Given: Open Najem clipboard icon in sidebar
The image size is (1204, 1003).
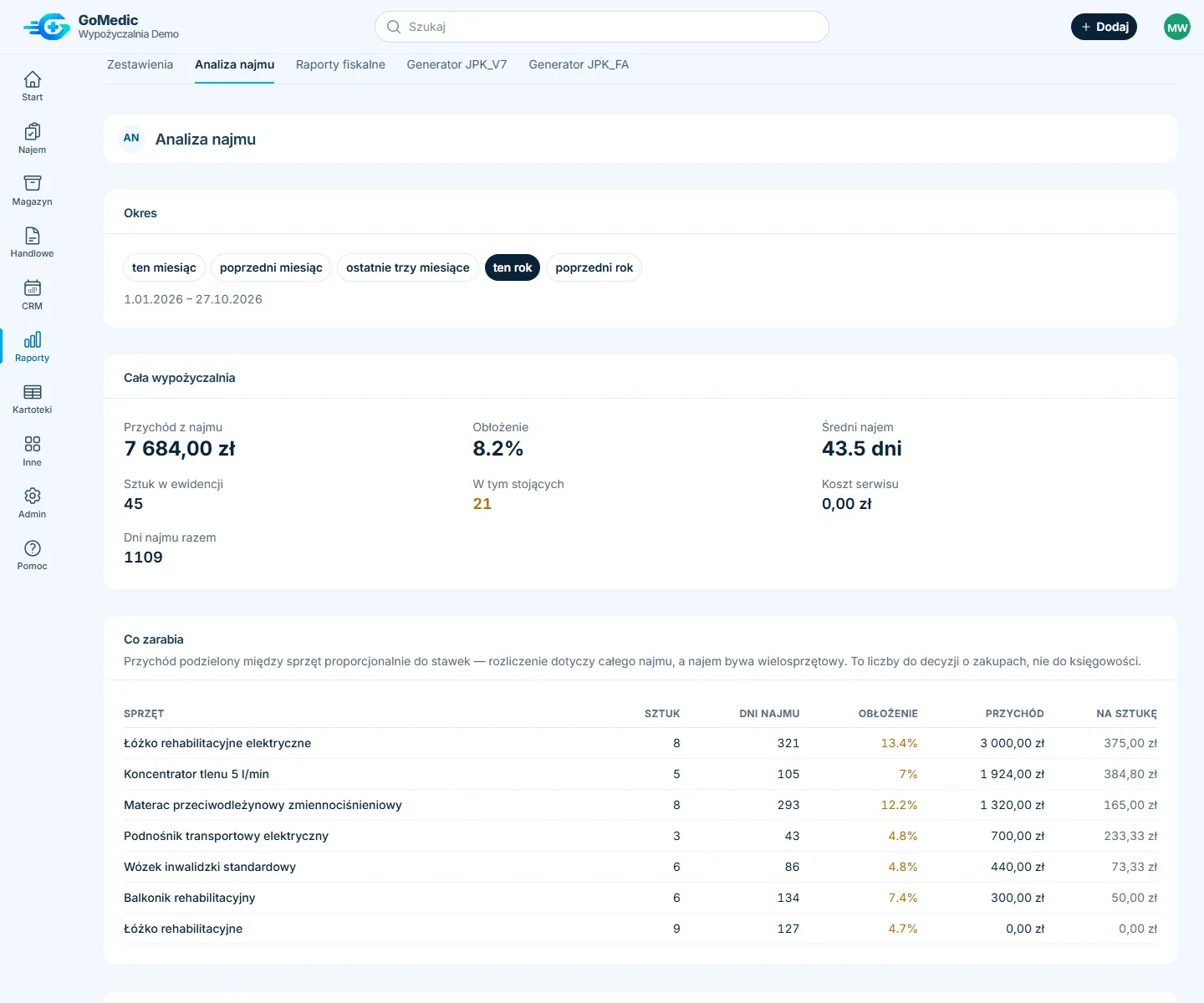Looking at the screenshot, I should click(x=32, y=131).
